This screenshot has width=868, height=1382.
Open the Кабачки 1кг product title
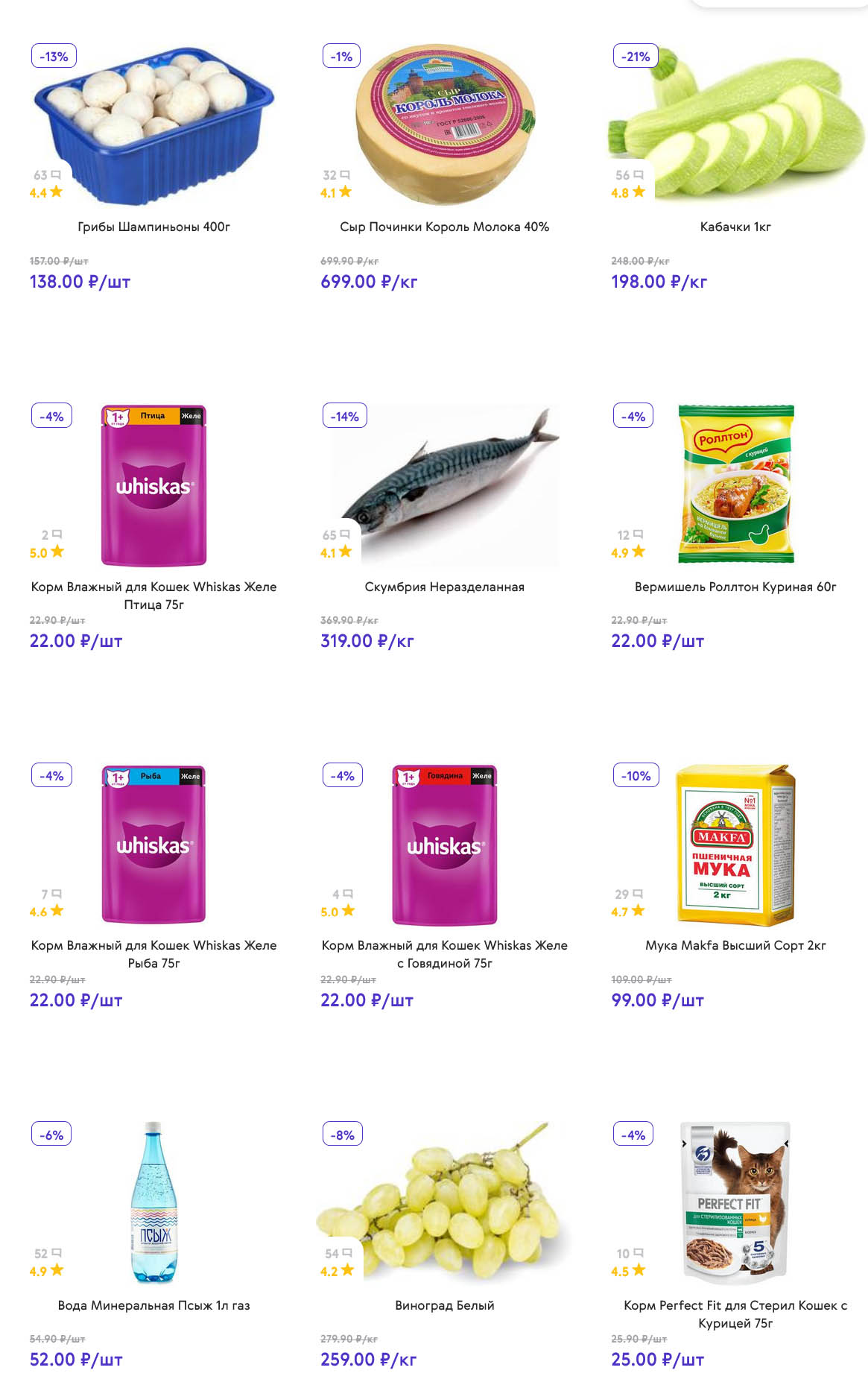(735, 227)
